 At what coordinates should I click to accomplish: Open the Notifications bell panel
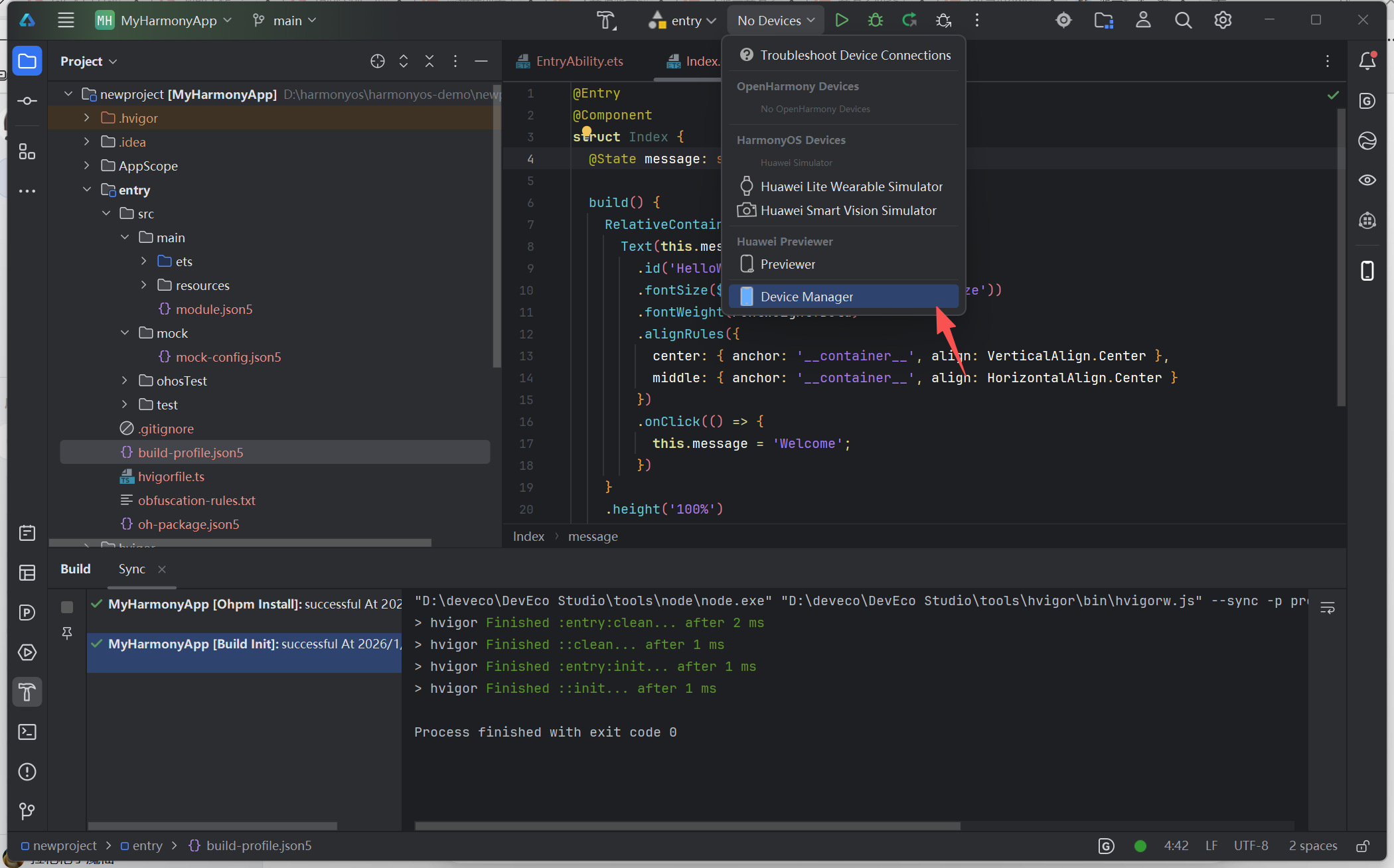[1367, 61]
